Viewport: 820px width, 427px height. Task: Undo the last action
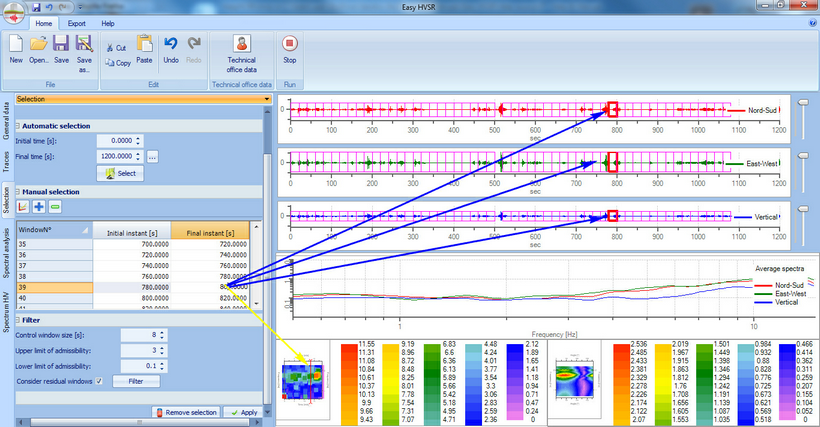click(170, 43)
